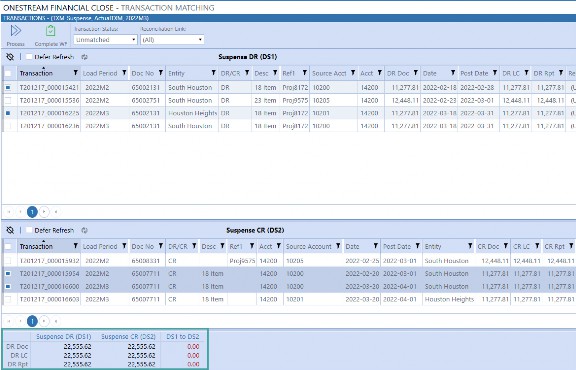Go to last page in Suspense DR pager
Viewport: 576px width, 370px height.
pos(56,212)
